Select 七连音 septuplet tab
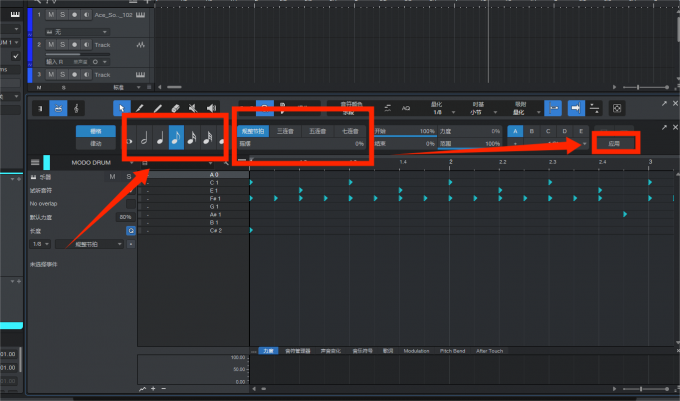Screen dimensions: 680x401 click(x=350, y=131)
